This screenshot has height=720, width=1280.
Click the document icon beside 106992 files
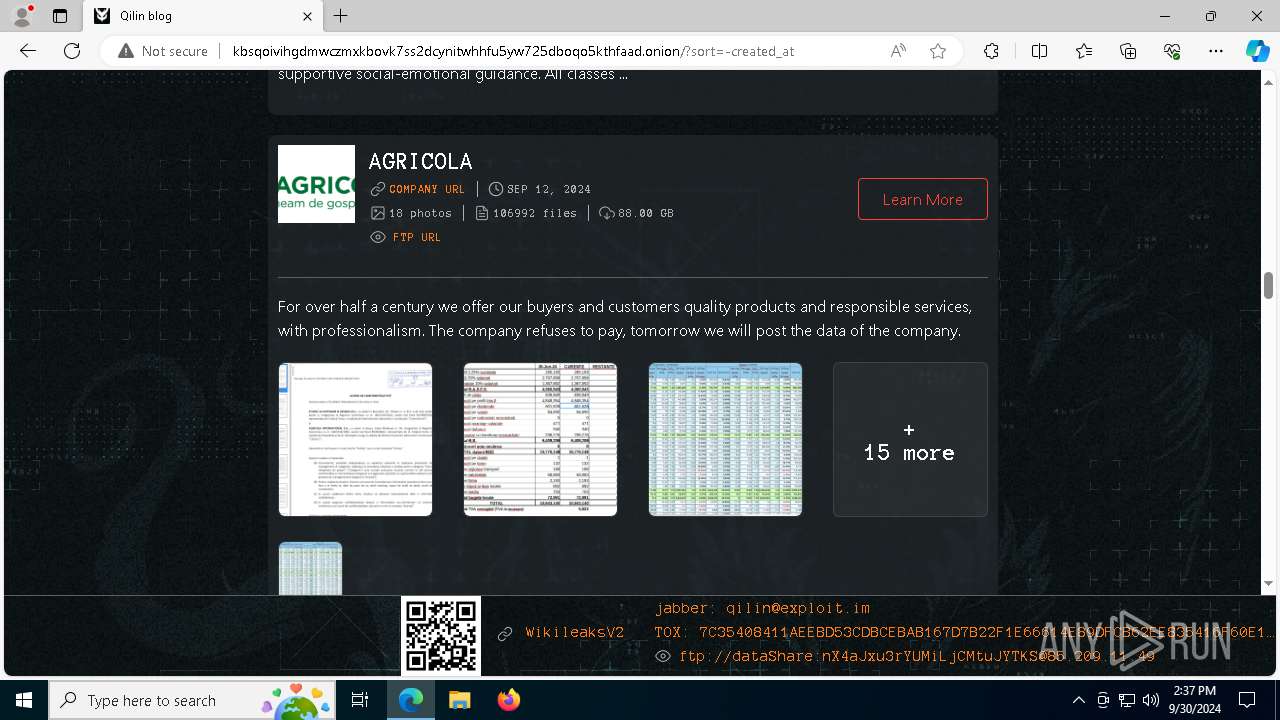click(482, 213)
